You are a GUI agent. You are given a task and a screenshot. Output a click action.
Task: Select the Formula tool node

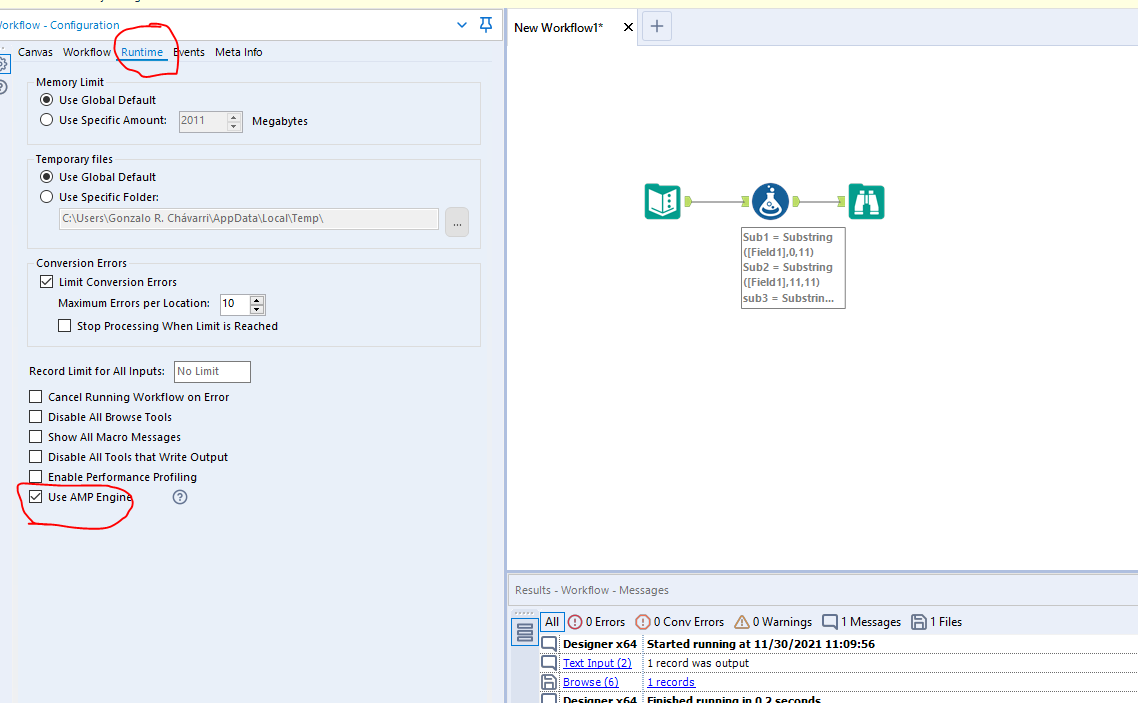pyautogui.click(x=770, y=202)
